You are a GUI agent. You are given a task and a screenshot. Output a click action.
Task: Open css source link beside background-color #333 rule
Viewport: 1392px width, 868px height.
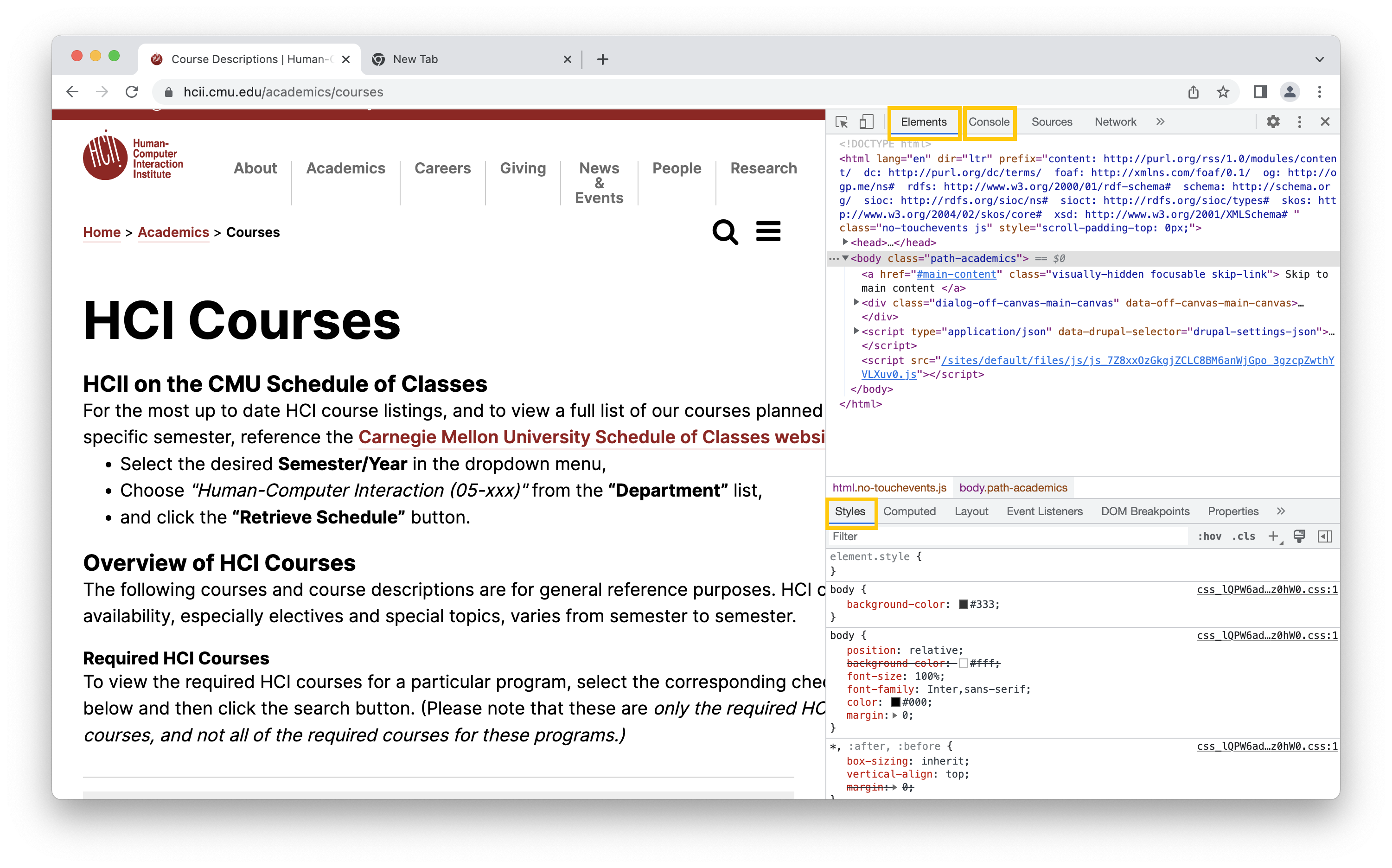(1267, 590)
